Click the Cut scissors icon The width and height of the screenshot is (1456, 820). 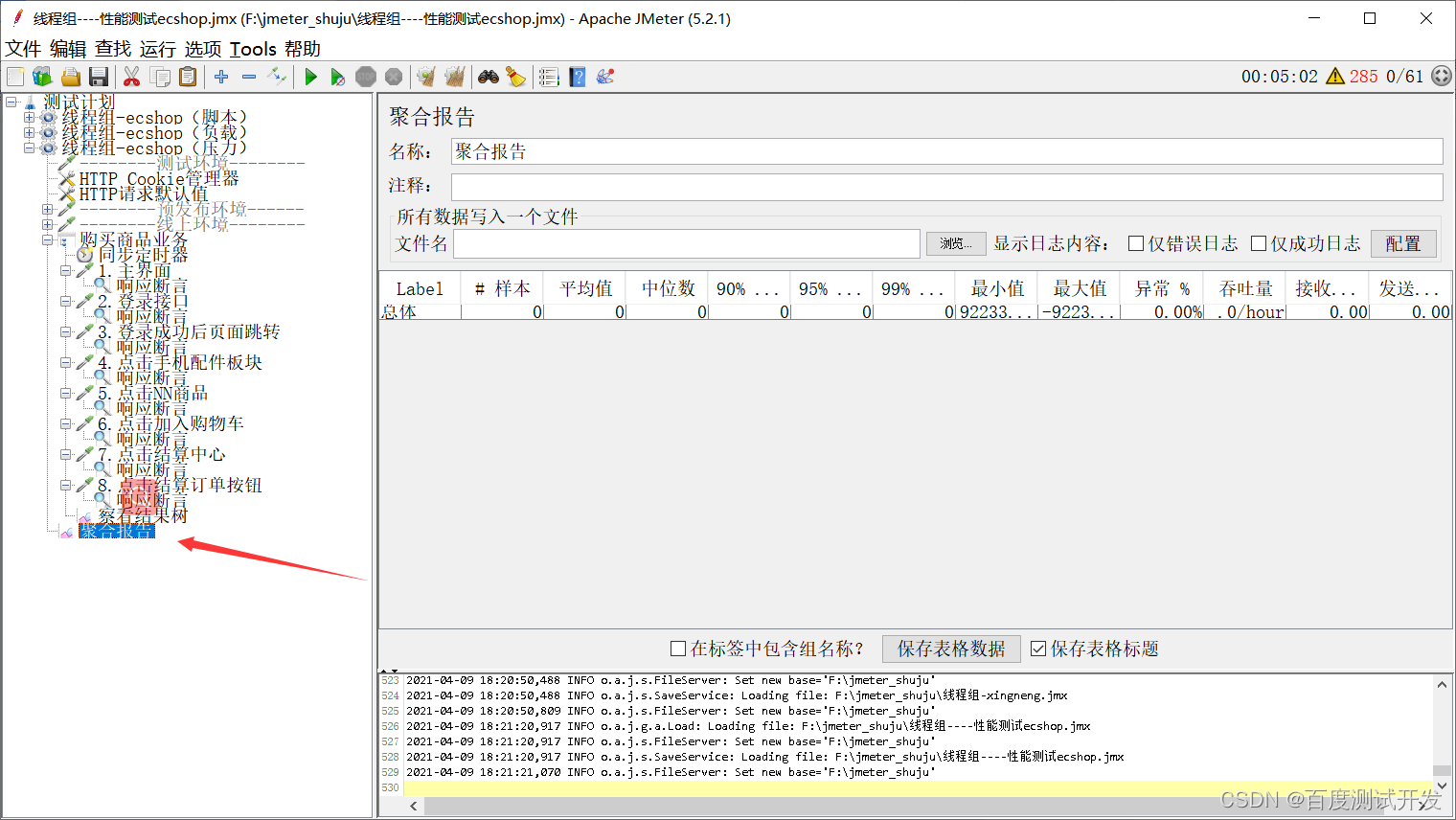tap(132, 77)
